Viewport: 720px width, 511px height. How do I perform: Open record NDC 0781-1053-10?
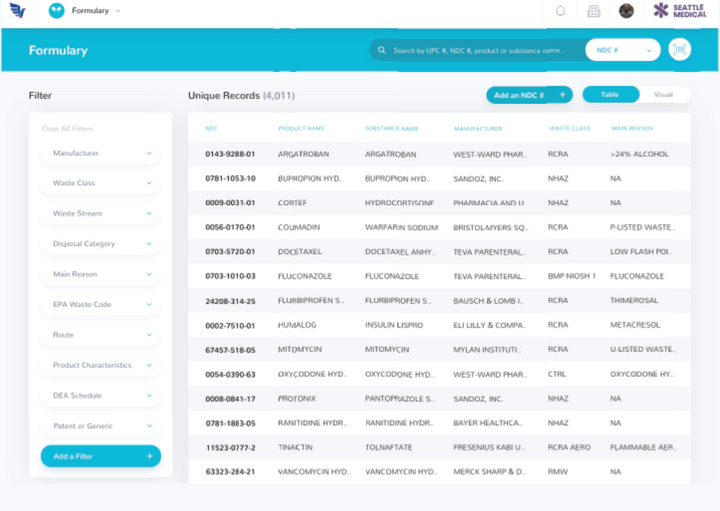230,178
